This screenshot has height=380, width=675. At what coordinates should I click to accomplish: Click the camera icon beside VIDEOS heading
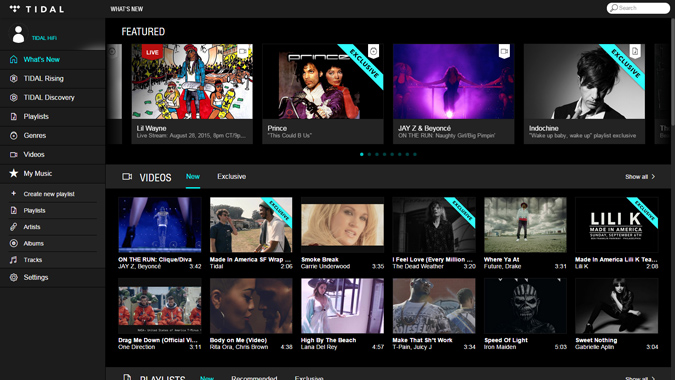127,176
